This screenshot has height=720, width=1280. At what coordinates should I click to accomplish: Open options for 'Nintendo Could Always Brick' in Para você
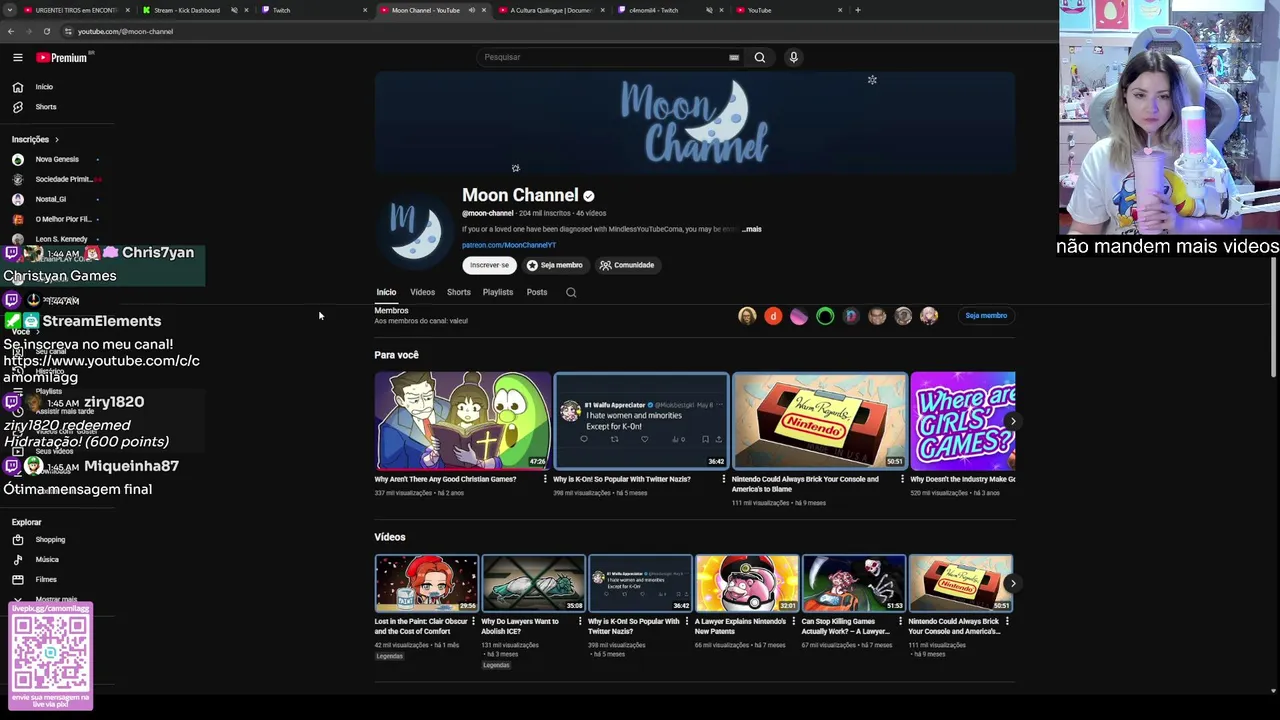tap(902, 479)
